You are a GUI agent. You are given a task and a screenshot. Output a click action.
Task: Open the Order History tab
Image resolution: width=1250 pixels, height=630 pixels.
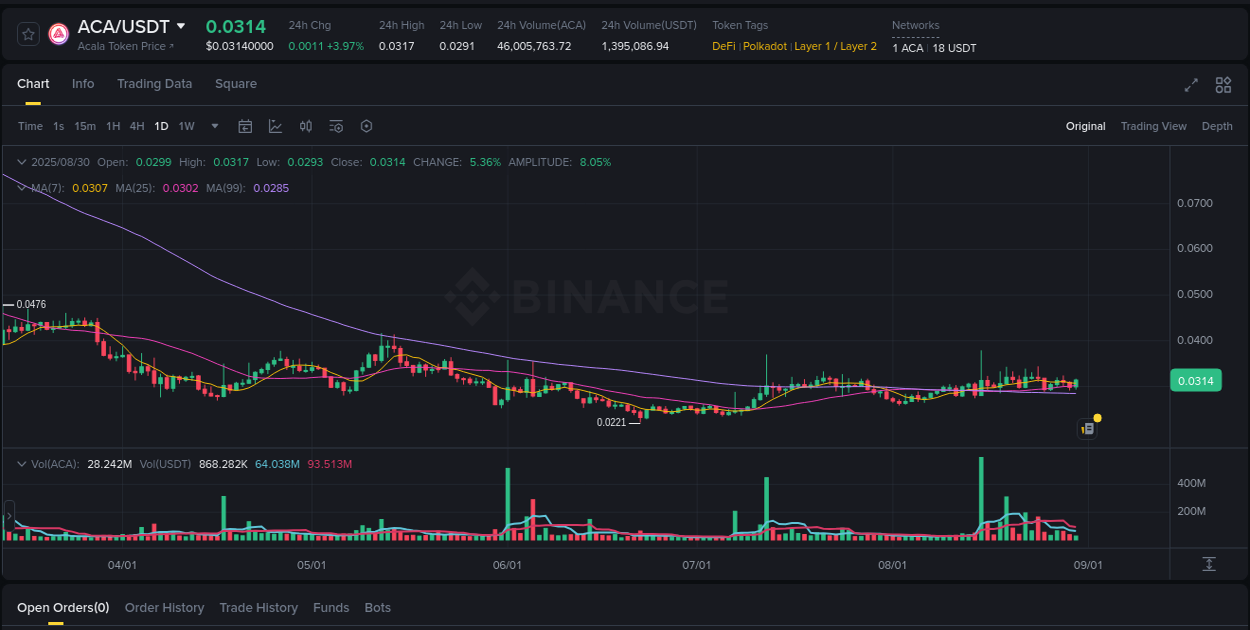pyautogui.click(x=164, y=608)
